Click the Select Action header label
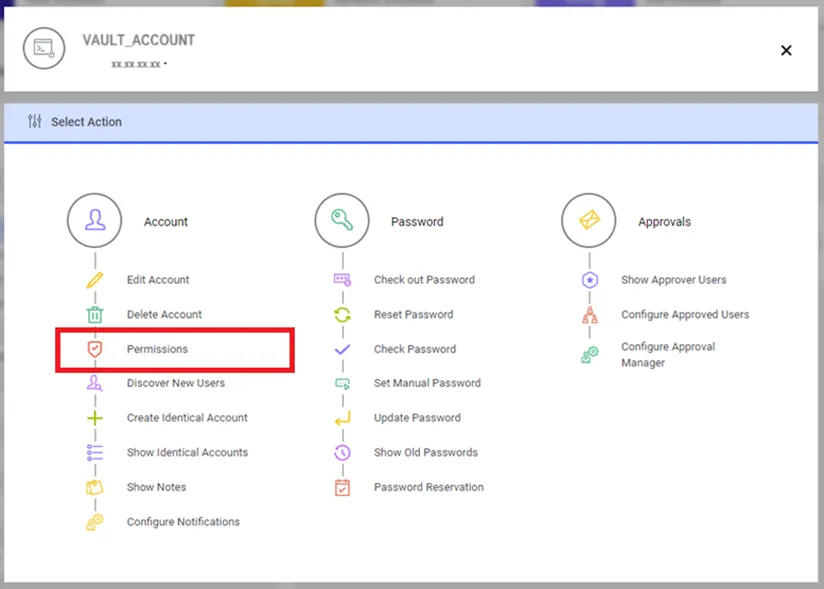 (86, 122)
